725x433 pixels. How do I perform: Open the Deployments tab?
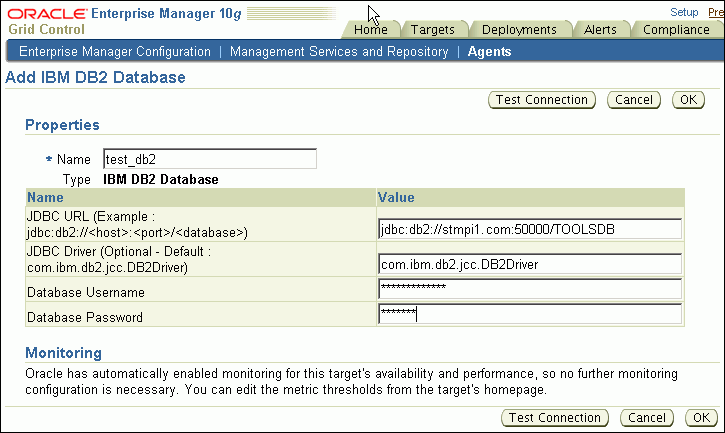(519, 30)
